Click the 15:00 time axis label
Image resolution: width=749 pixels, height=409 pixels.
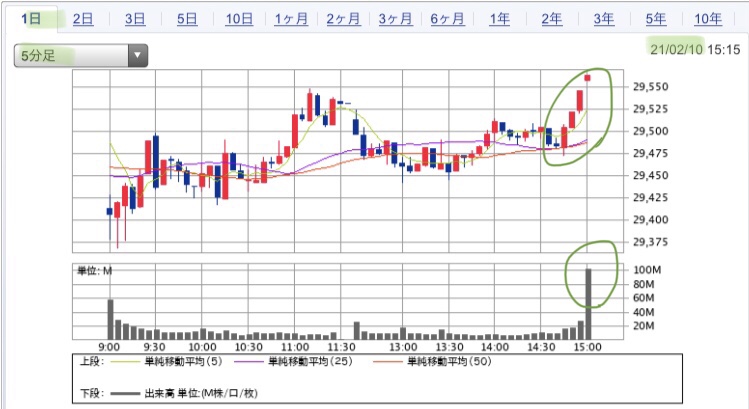[587, 347]
